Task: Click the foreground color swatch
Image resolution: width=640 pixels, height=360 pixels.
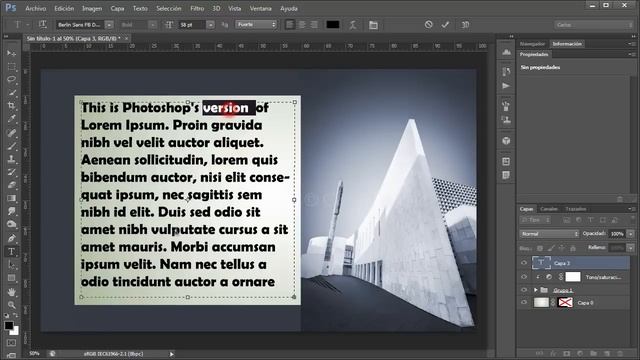Action: (x=9, y=325)
